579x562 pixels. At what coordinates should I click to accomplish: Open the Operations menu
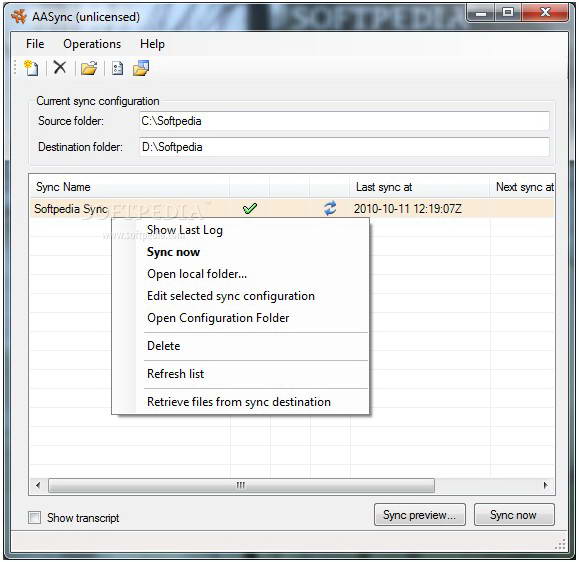click(92, 44)
